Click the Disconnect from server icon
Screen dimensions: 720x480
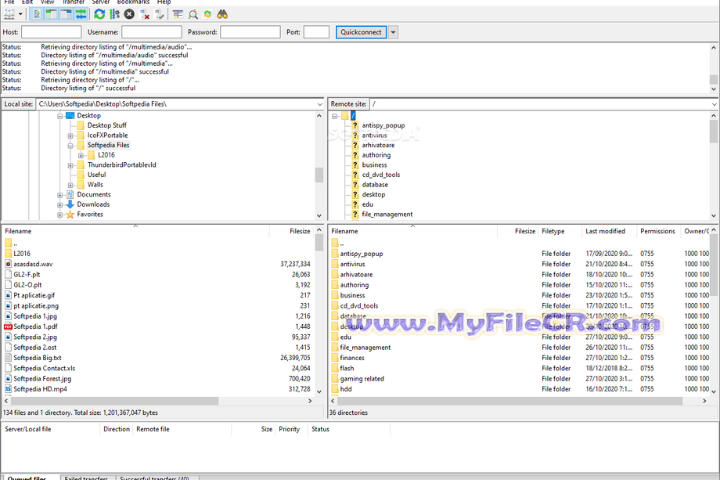(144, 14)
